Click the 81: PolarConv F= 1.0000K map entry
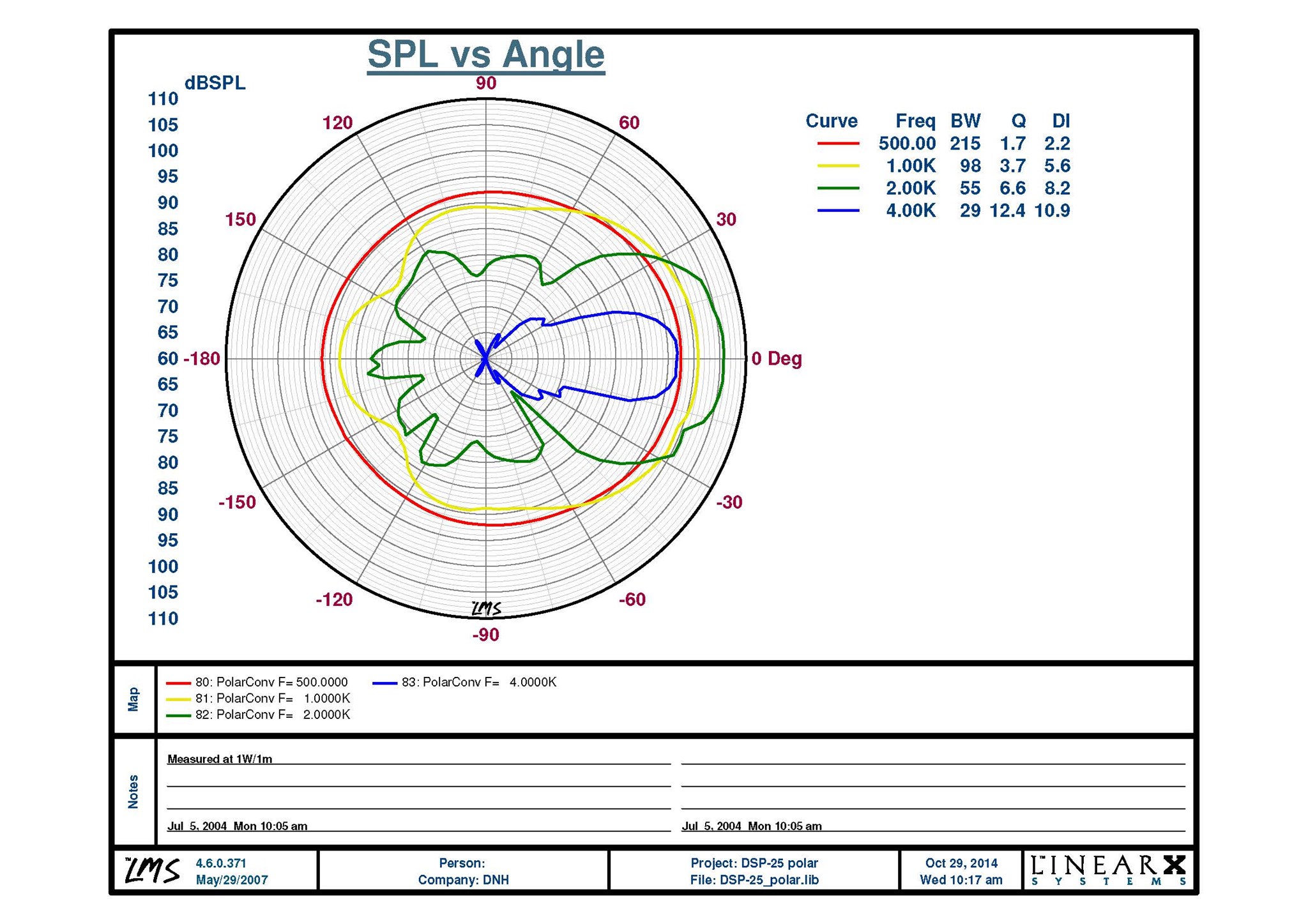The width and height of the screenshot is (1308, 924). point(259,699)
